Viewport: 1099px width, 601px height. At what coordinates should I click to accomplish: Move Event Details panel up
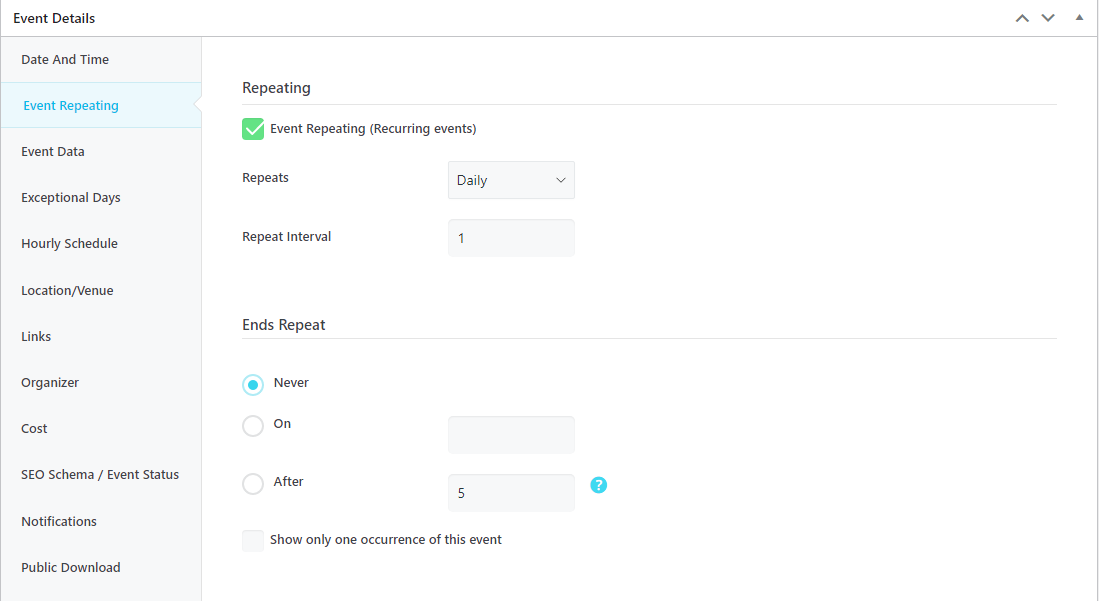[x=1022, y=18]
